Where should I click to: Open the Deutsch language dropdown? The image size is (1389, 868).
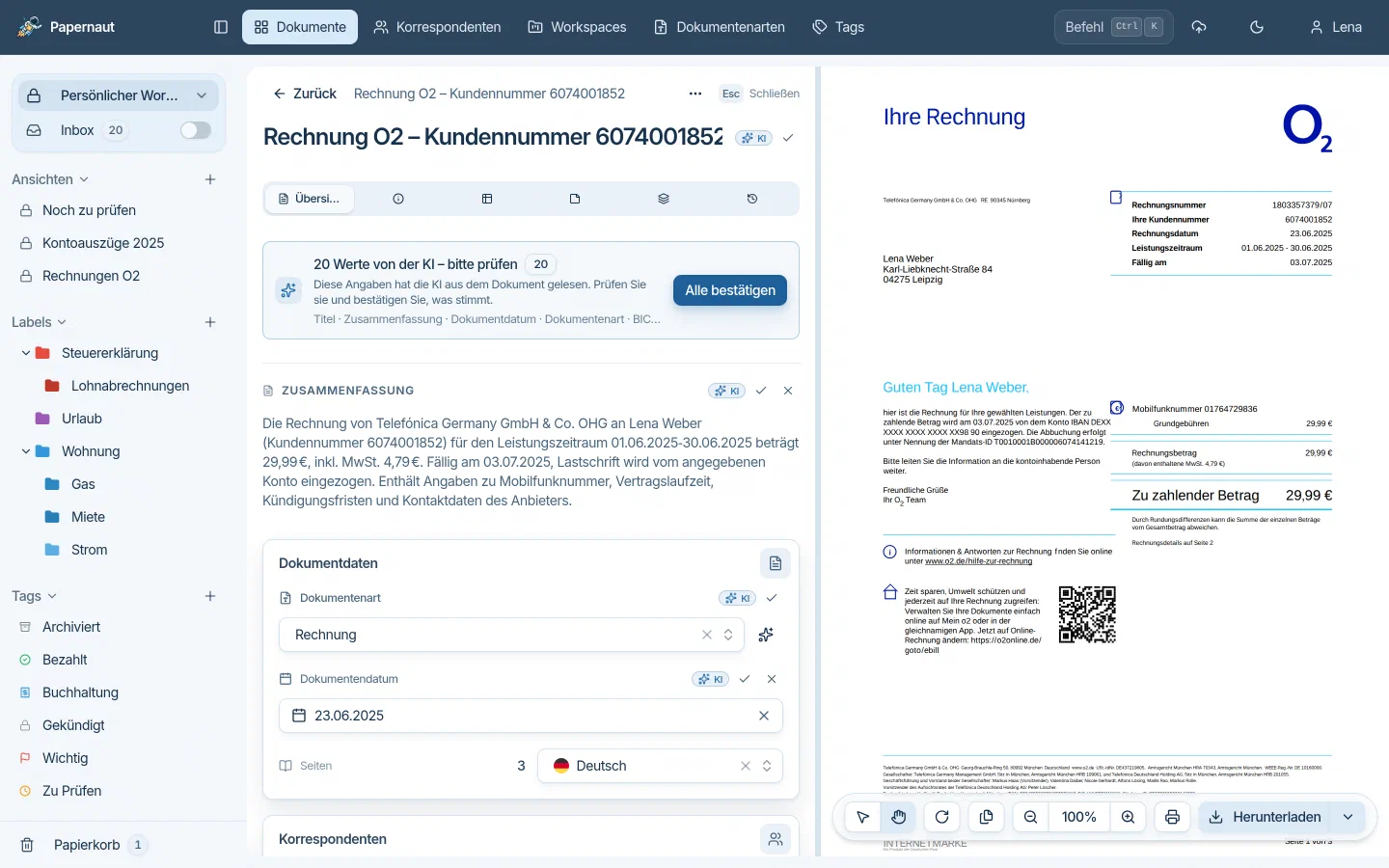click(660, 766)
